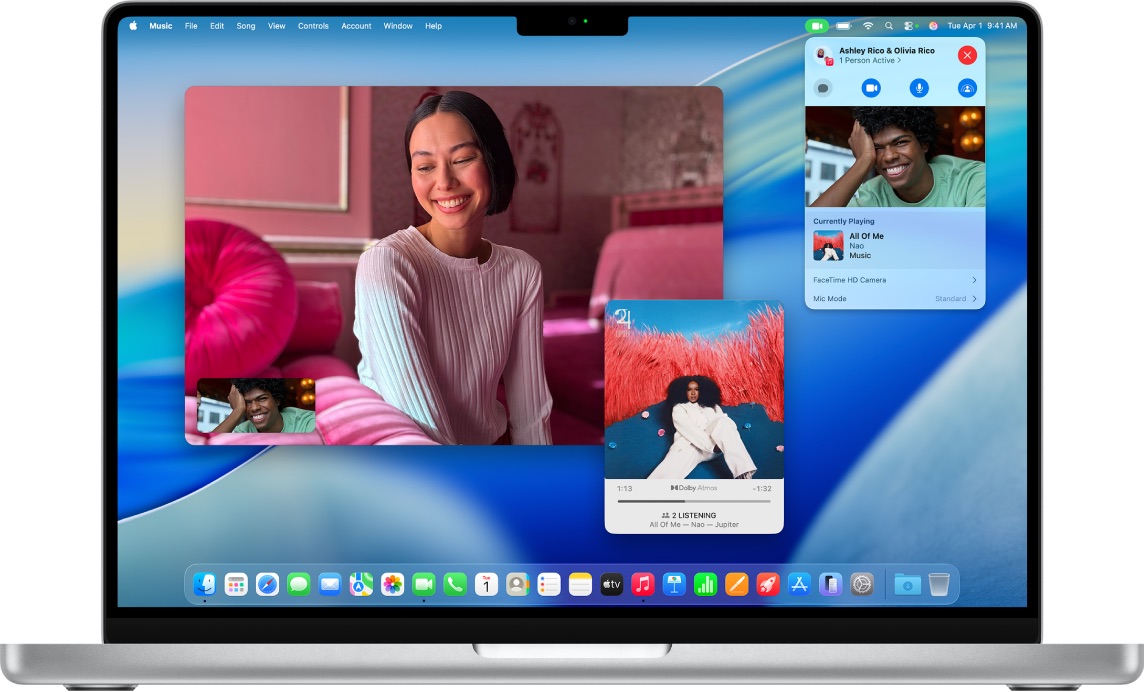Click the Music app icon in Dock
1144x692 pixels.
click(643, 584)
